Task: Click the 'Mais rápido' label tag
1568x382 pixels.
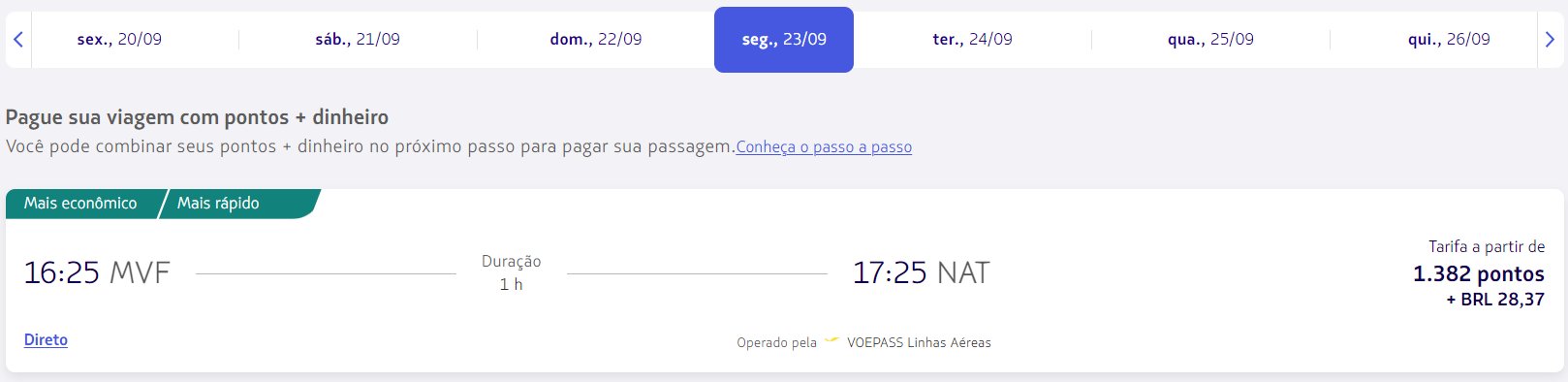Action: coord(218,204)
